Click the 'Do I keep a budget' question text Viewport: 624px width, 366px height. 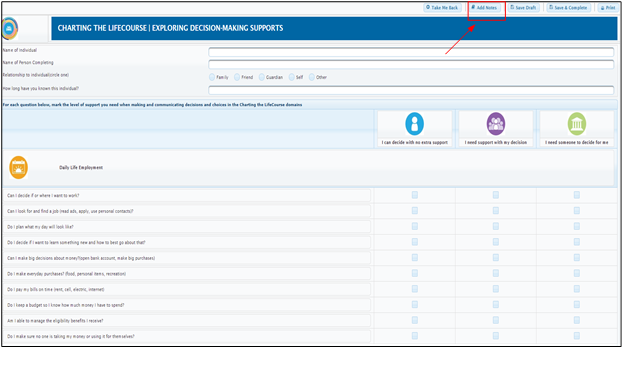(65, 305)
